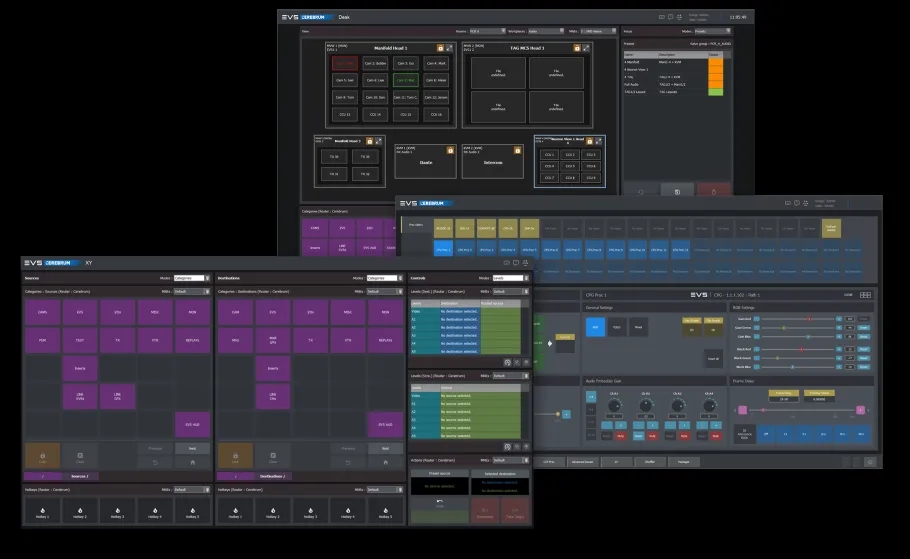Click Destinations Hotkey 5 in XY window

(385, 511)
